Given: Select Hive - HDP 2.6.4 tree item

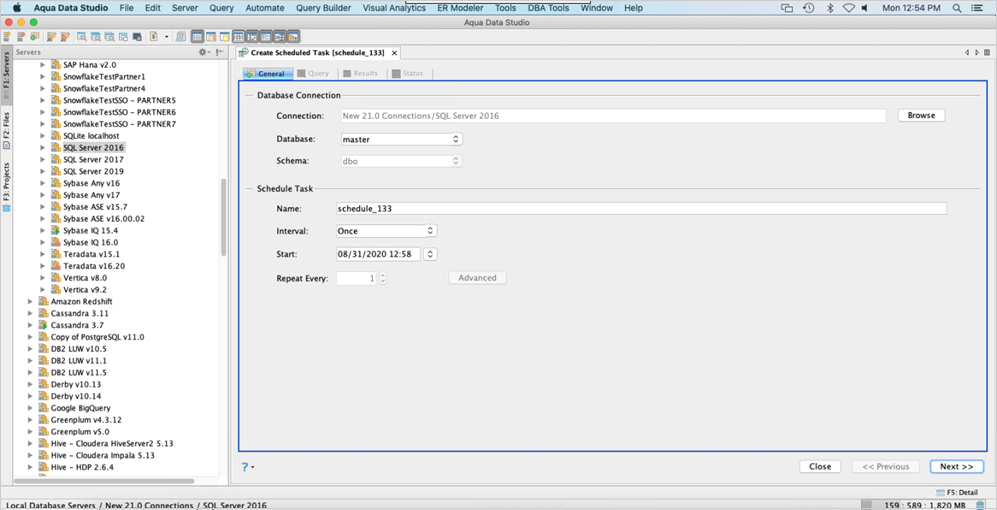Looking at the screenshot, I should pos(82,467).
